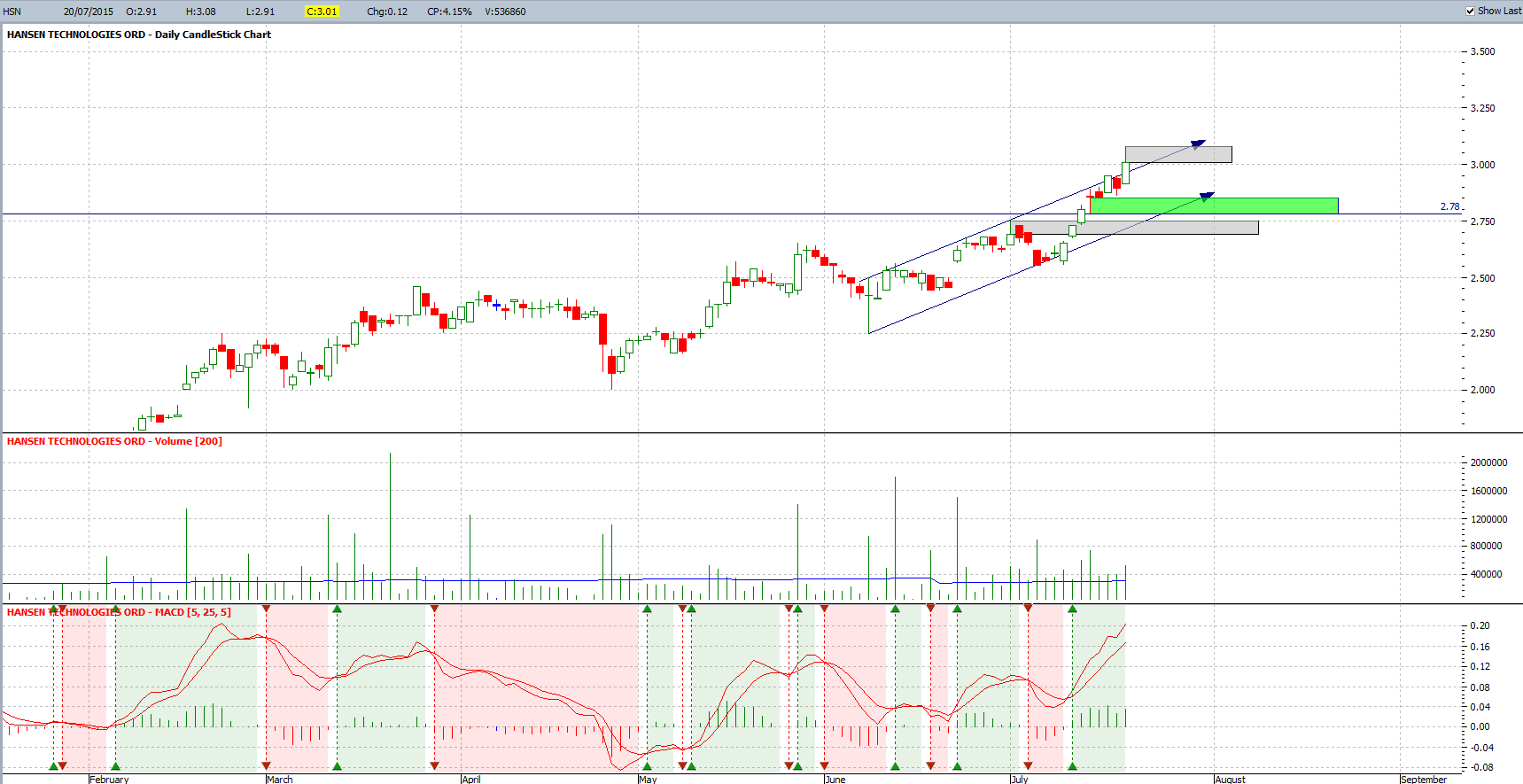Image resolution: width=1523 pixels, height=784 pixels.
Task: Click the June label on time axis
Action: point(835,780)
